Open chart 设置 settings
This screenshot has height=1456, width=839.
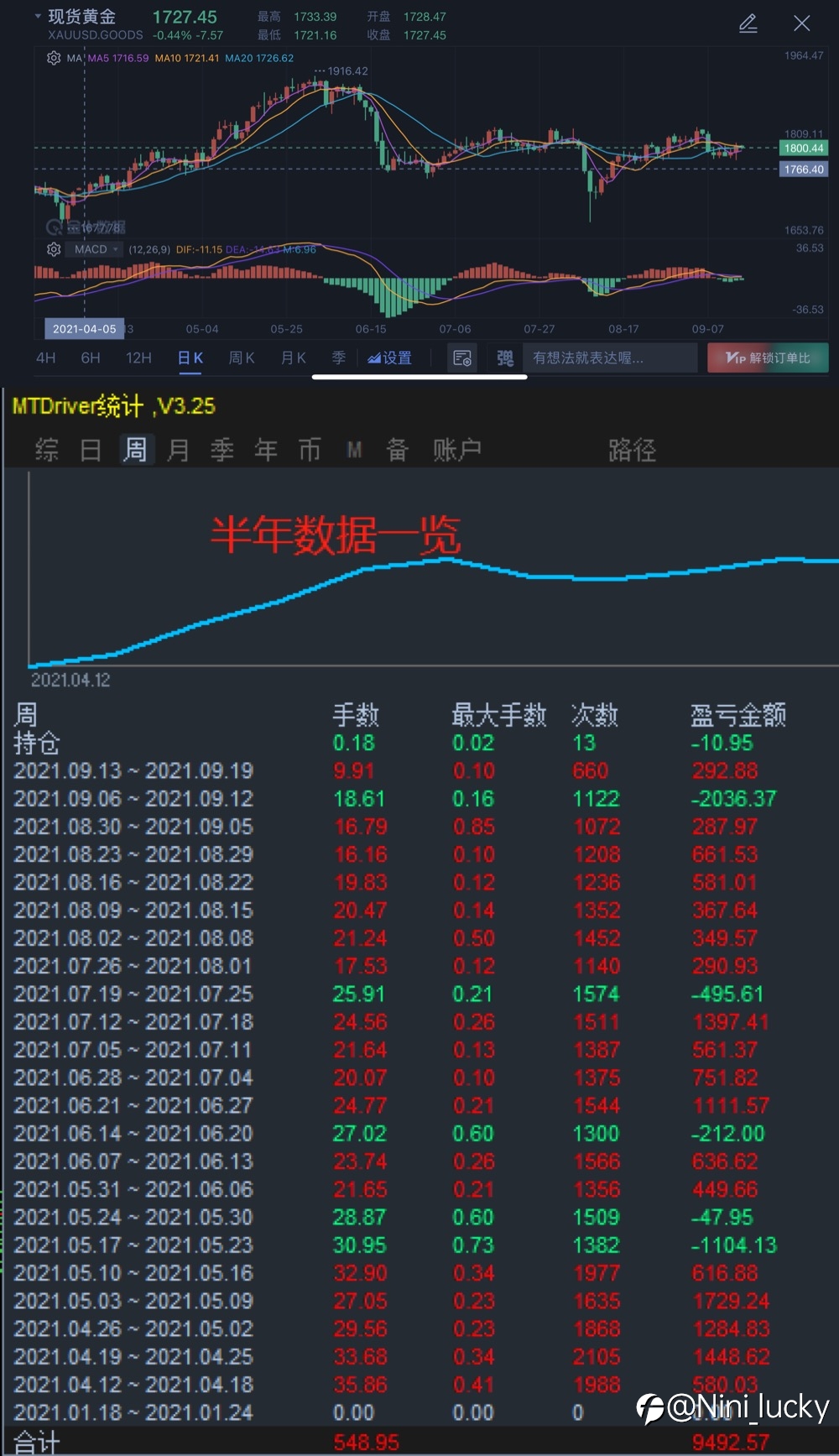tap(390, 358)
